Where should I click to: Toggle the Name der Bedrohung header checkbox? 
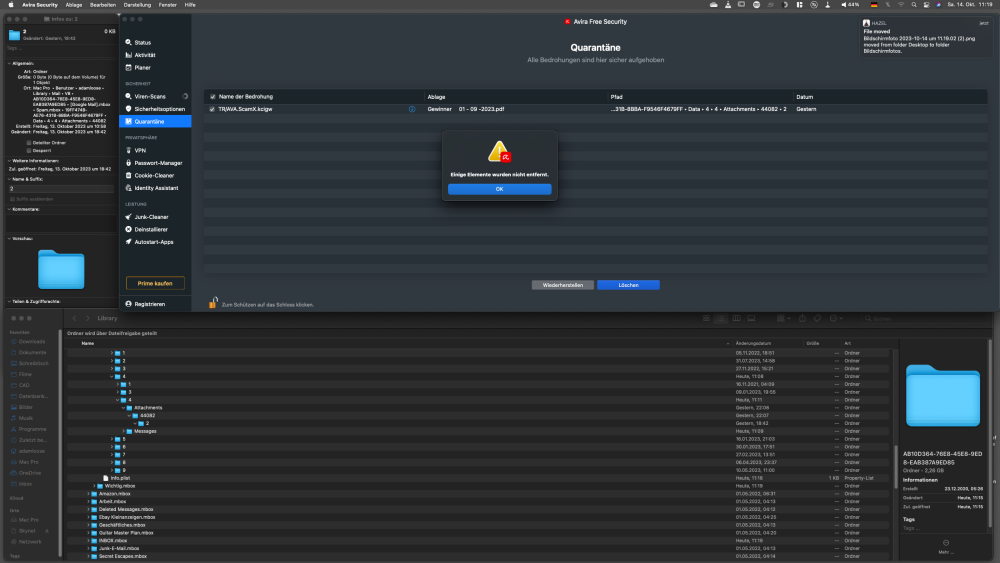[212, 97]
